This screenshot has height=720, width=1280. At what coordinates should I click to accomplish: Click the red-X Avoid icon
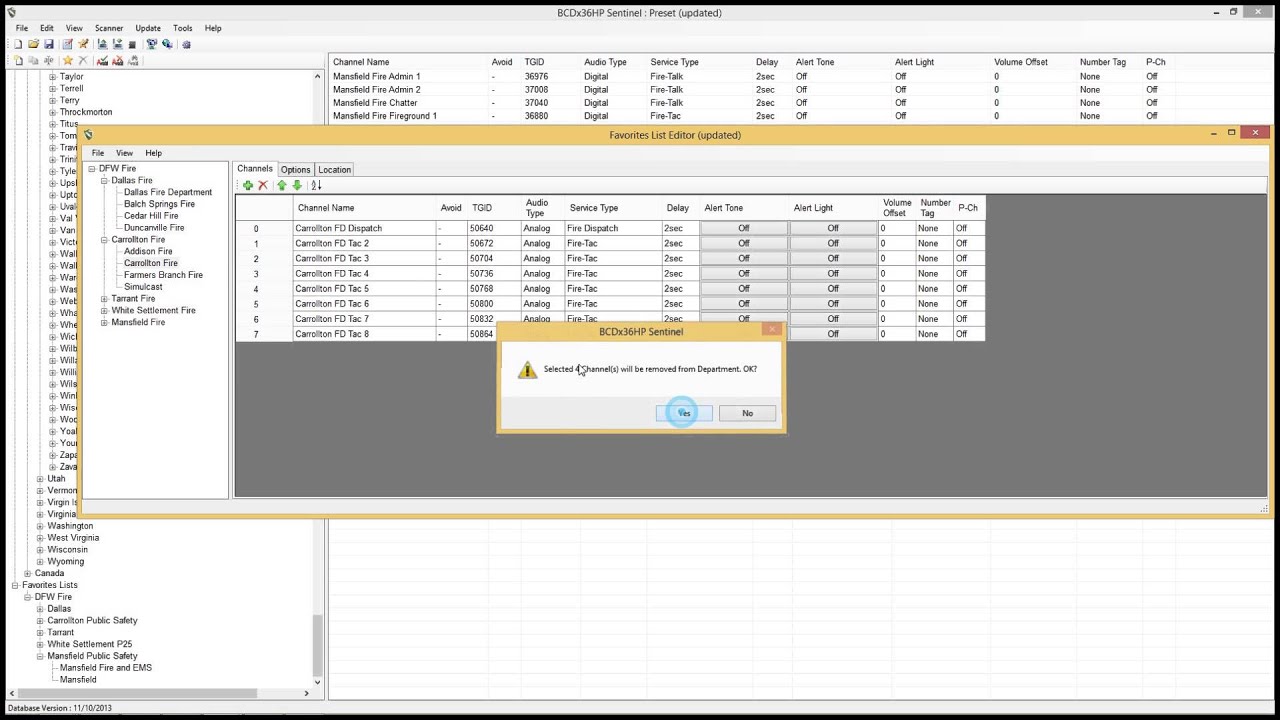click(118, 60)
